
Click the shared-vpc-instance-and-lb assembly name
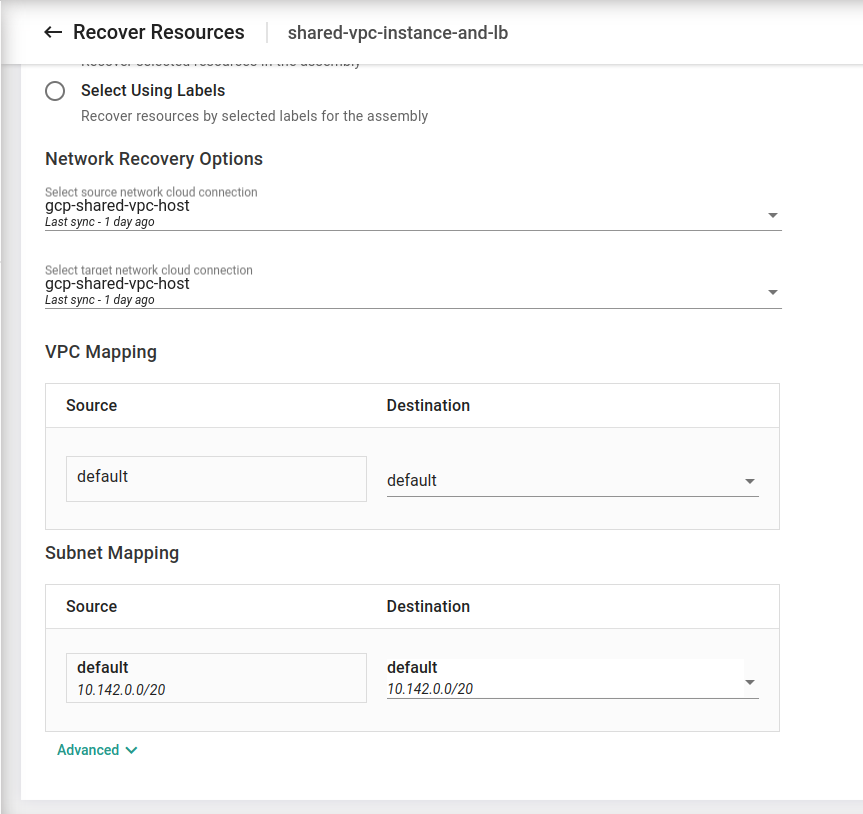(x=398, y=33)
